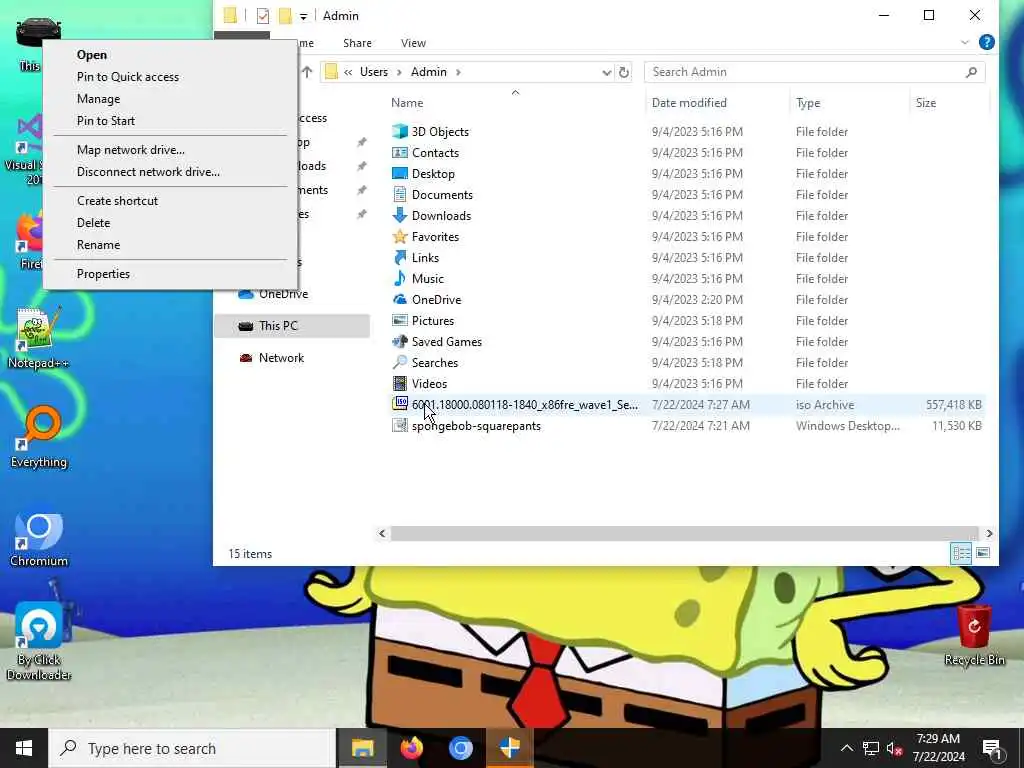Screen dimensions: 1024x768
Task: Open the notification center icon
Action: point(991,748)
